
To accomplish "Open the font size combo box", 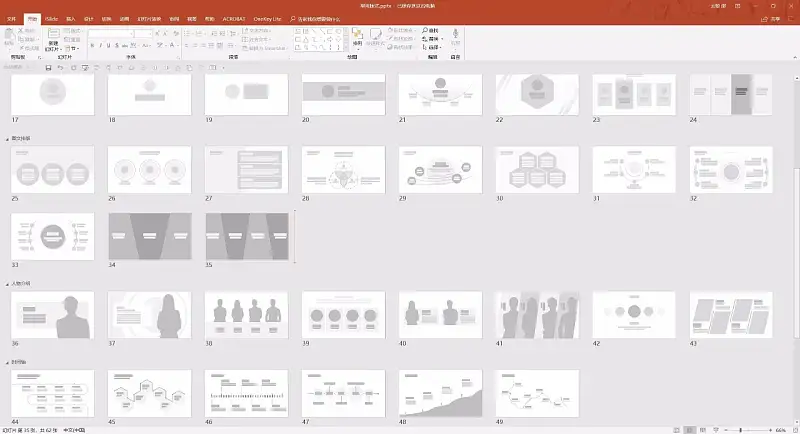I will 143,34.
